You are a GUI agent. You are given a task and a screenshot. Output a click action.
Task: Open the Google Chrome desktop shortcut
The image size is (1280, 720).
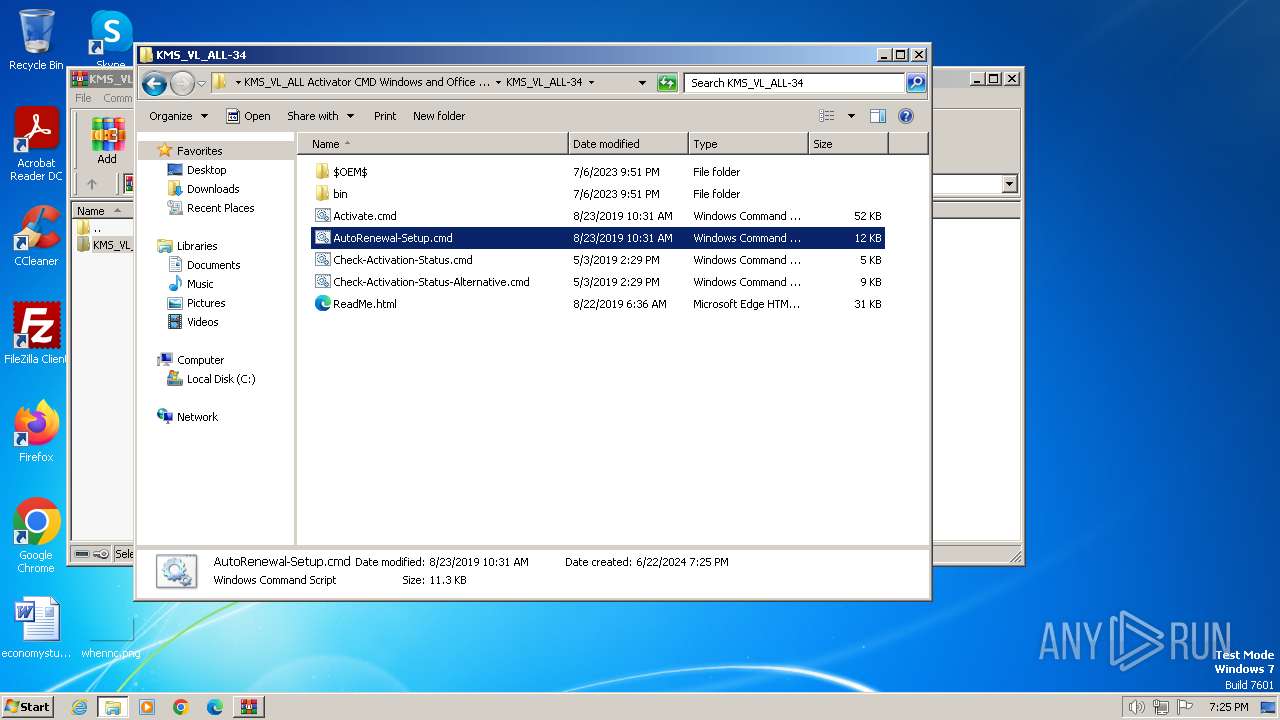click(x=36, y=536)
